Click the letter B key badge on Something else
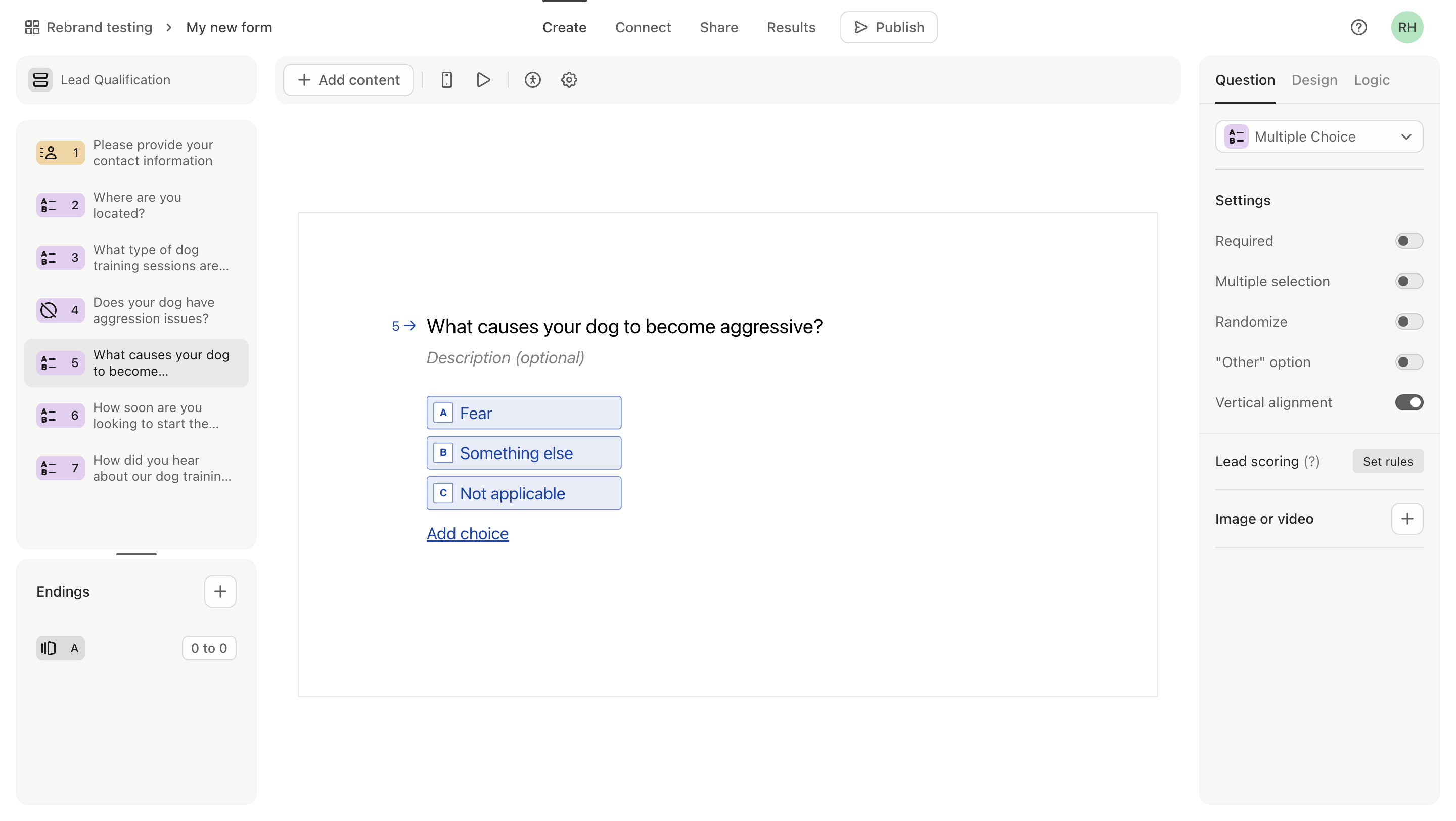The image size is (1456, 821). [443, 452]
